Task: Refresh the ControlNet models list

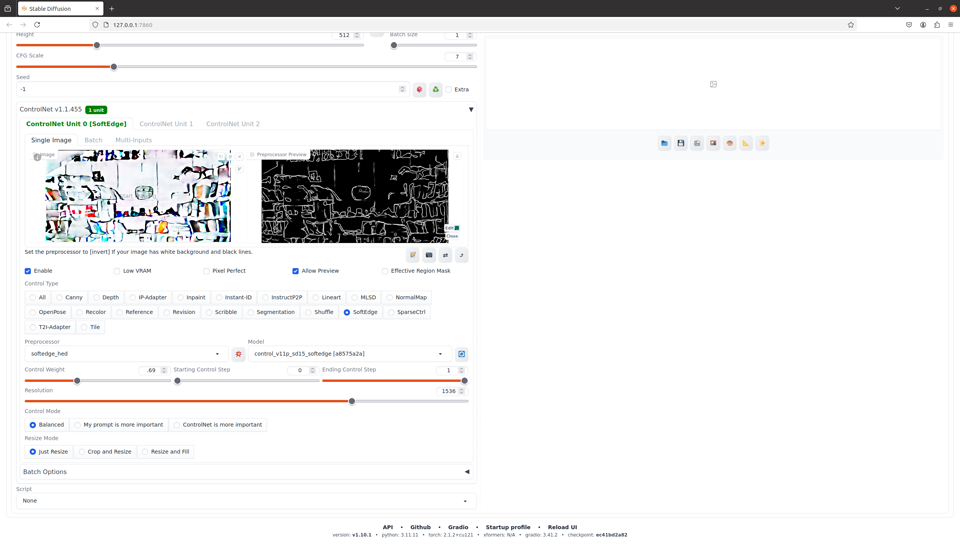Action: point(462,354)
